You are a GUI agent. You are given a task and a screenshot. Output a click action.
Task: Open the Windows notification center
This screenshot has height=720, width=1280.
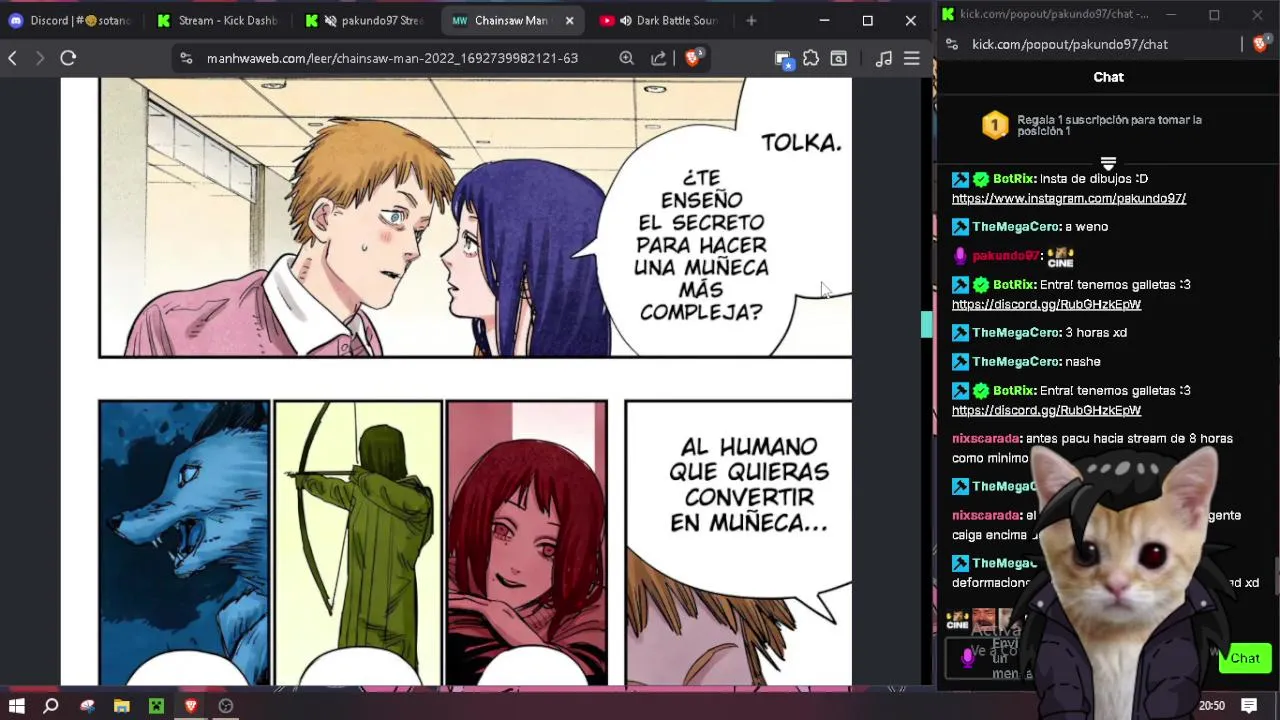click(x=1249, y=705)
